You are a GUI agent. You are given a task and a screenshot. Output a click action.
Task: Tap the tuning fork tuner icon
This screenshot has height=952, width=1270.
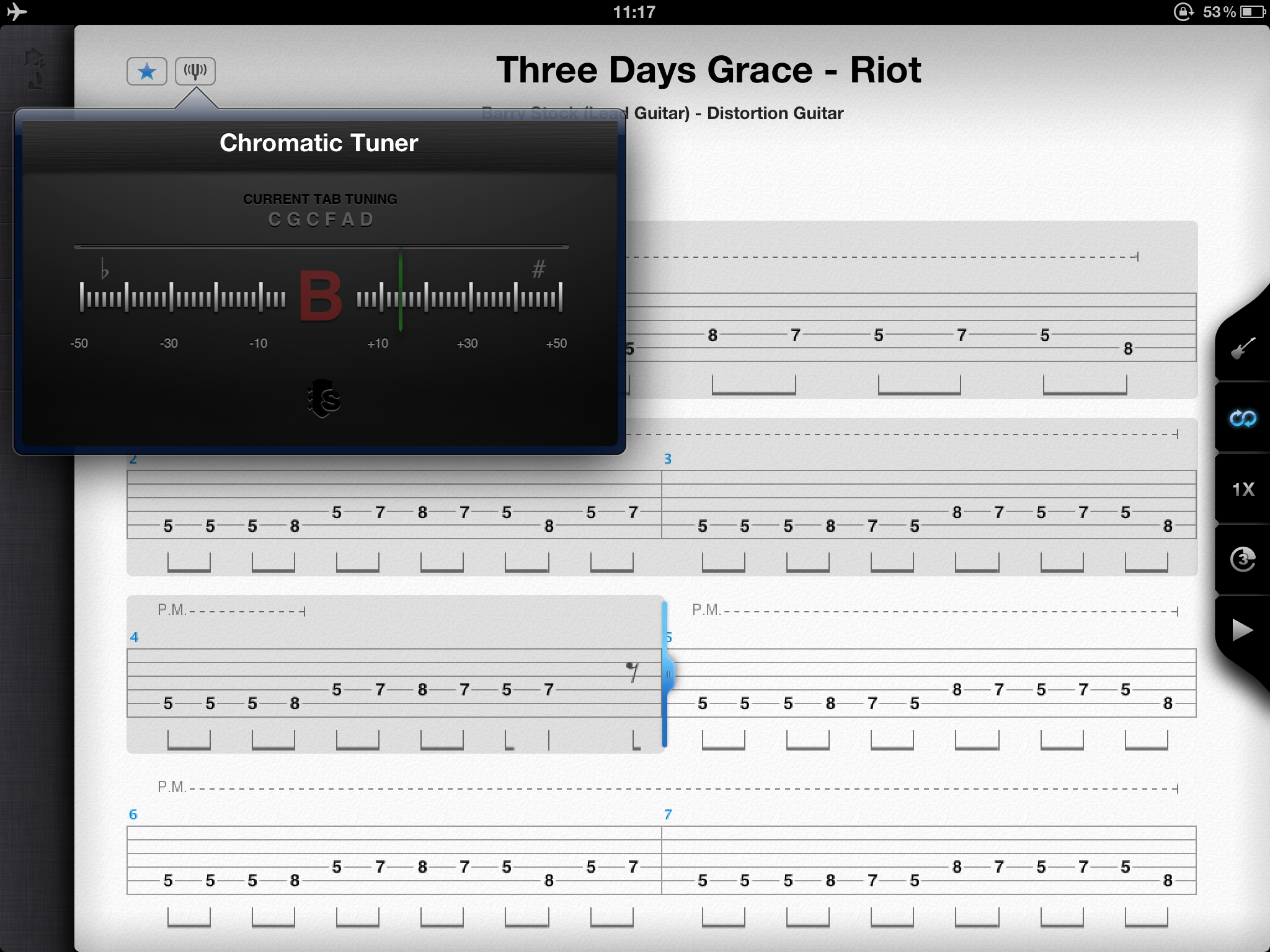(x=195, y=71)
